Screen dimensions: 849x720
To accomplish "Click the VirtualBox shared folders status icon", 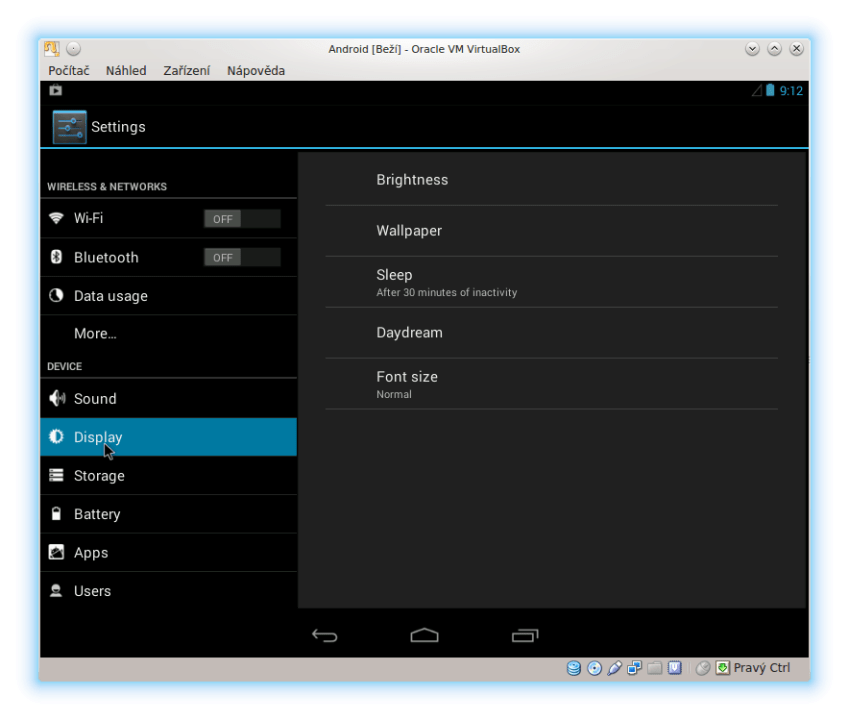I will pos(655,669).
